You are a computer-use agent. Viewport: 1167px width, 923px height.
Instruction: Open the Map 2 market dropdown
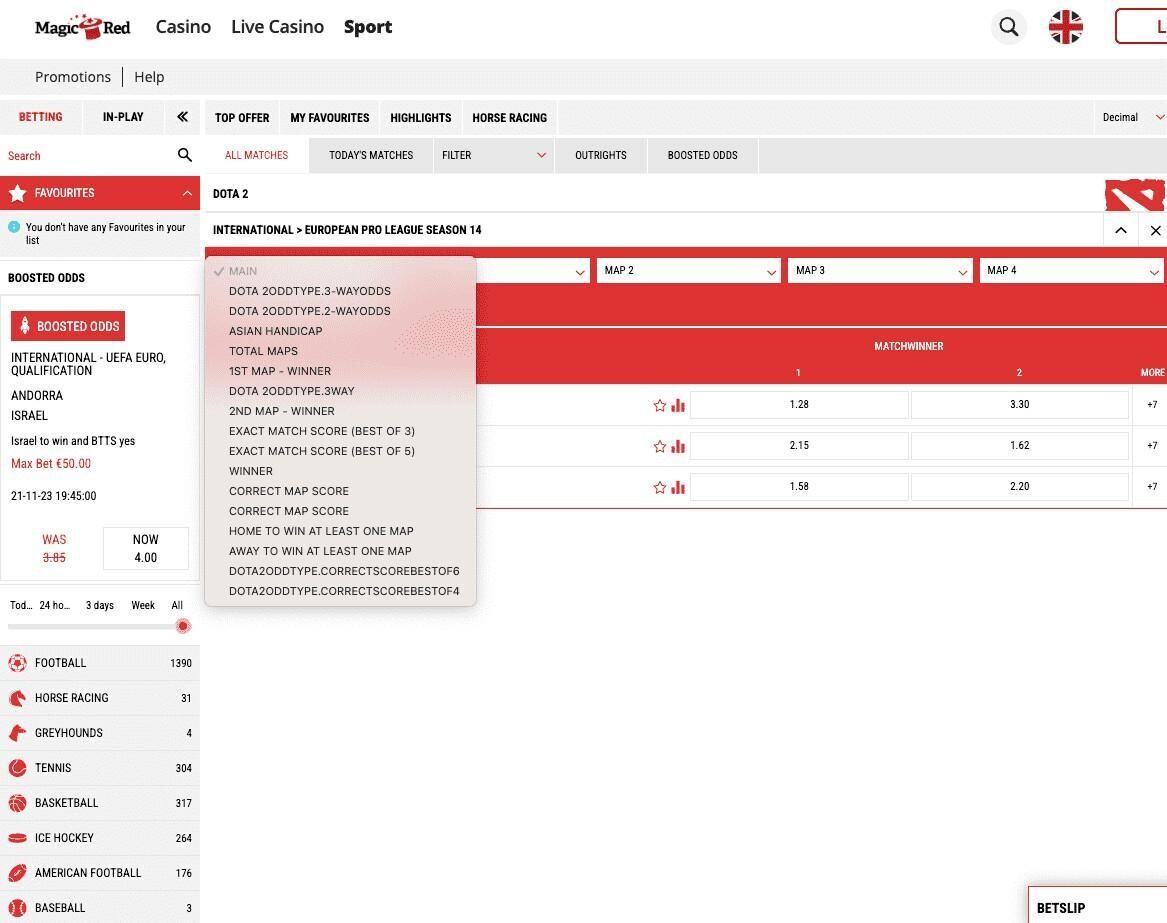point(688,270)
